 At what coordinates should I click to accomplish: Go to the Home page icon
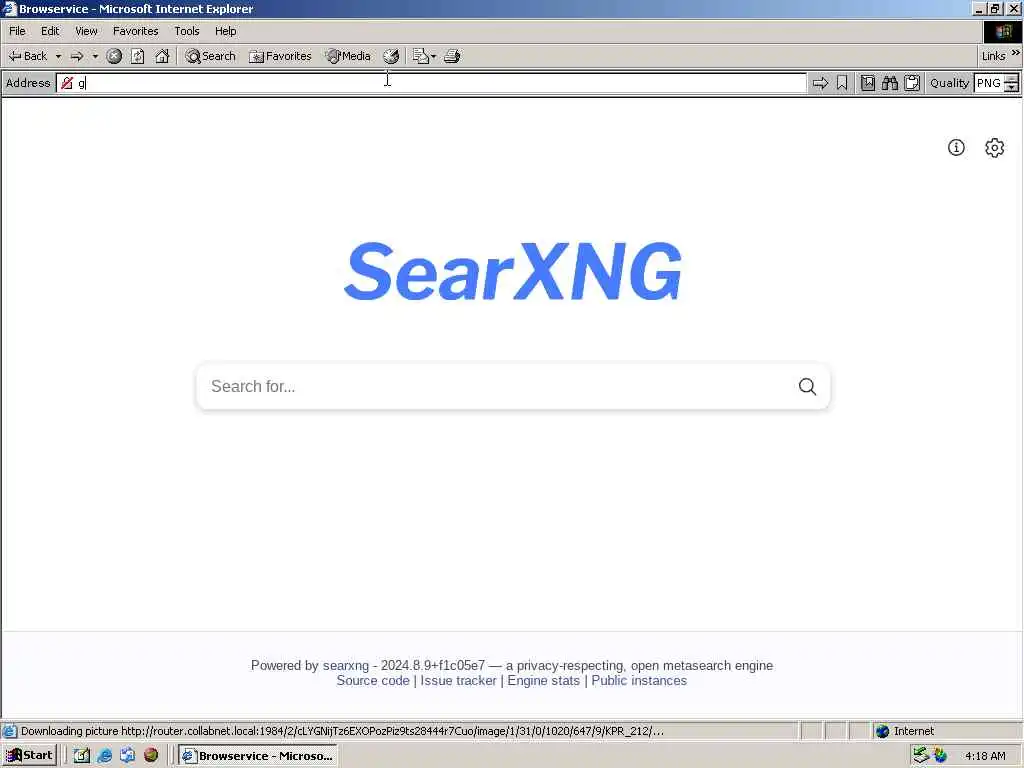coord(162,56)
